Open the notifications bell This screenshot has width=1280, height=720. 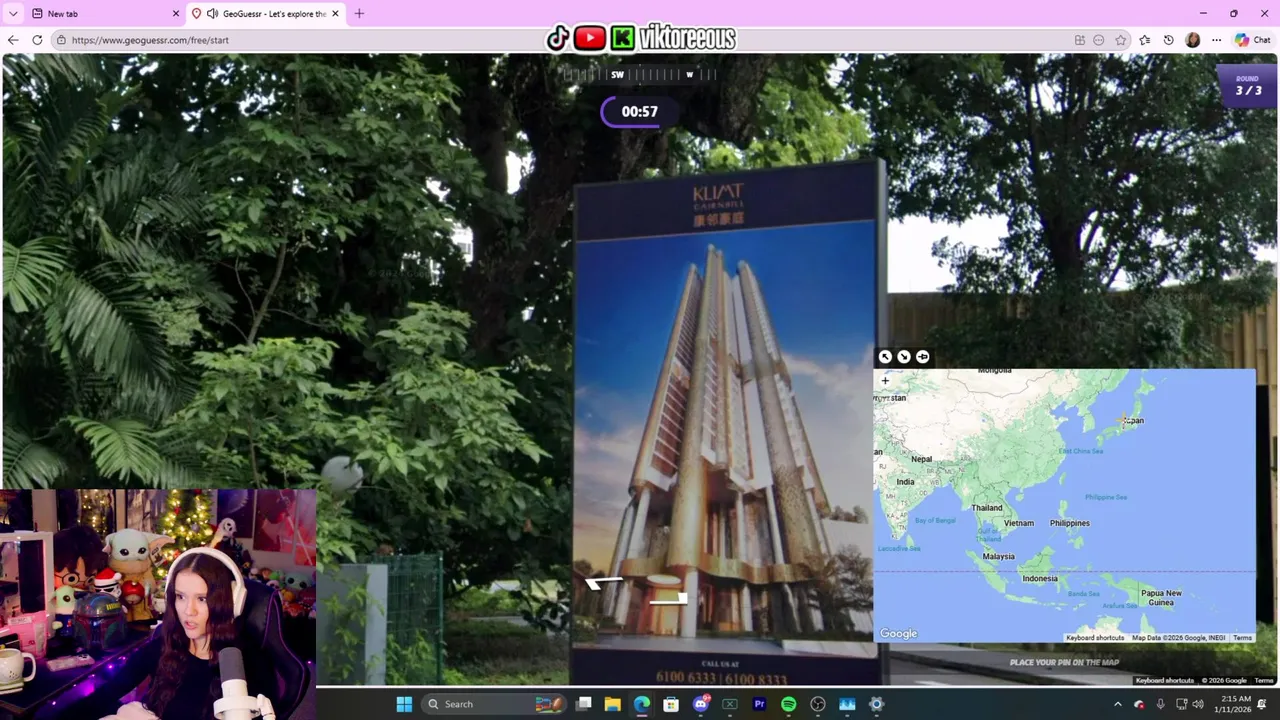[1262, 704]
